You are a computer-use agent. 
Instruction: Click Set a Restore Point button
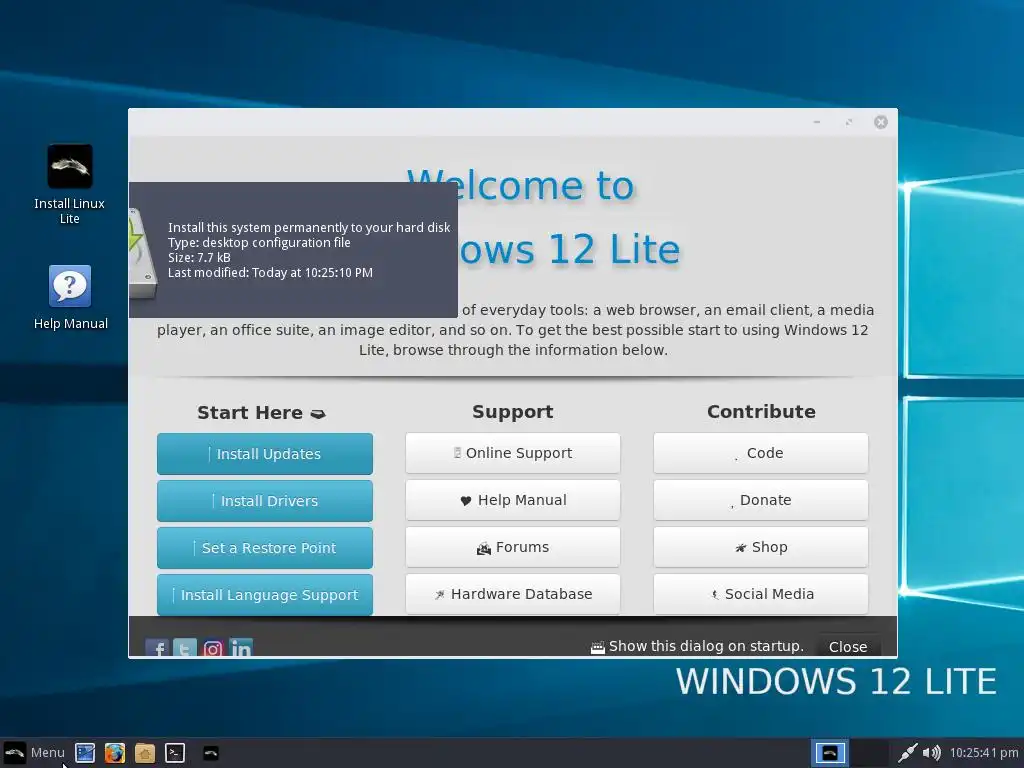(264, 548)
